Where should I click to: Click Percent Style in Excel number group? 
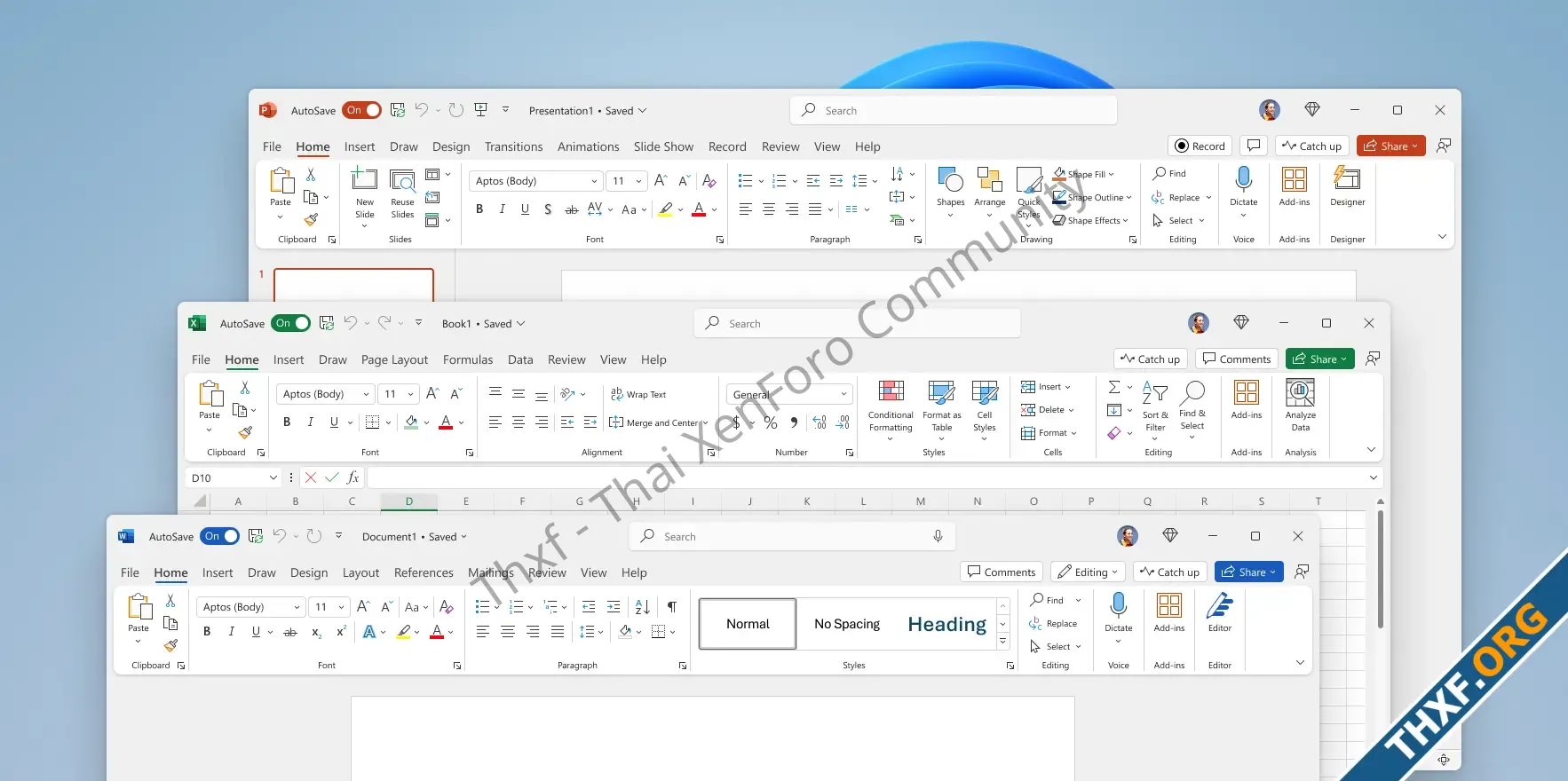(771, 423)
